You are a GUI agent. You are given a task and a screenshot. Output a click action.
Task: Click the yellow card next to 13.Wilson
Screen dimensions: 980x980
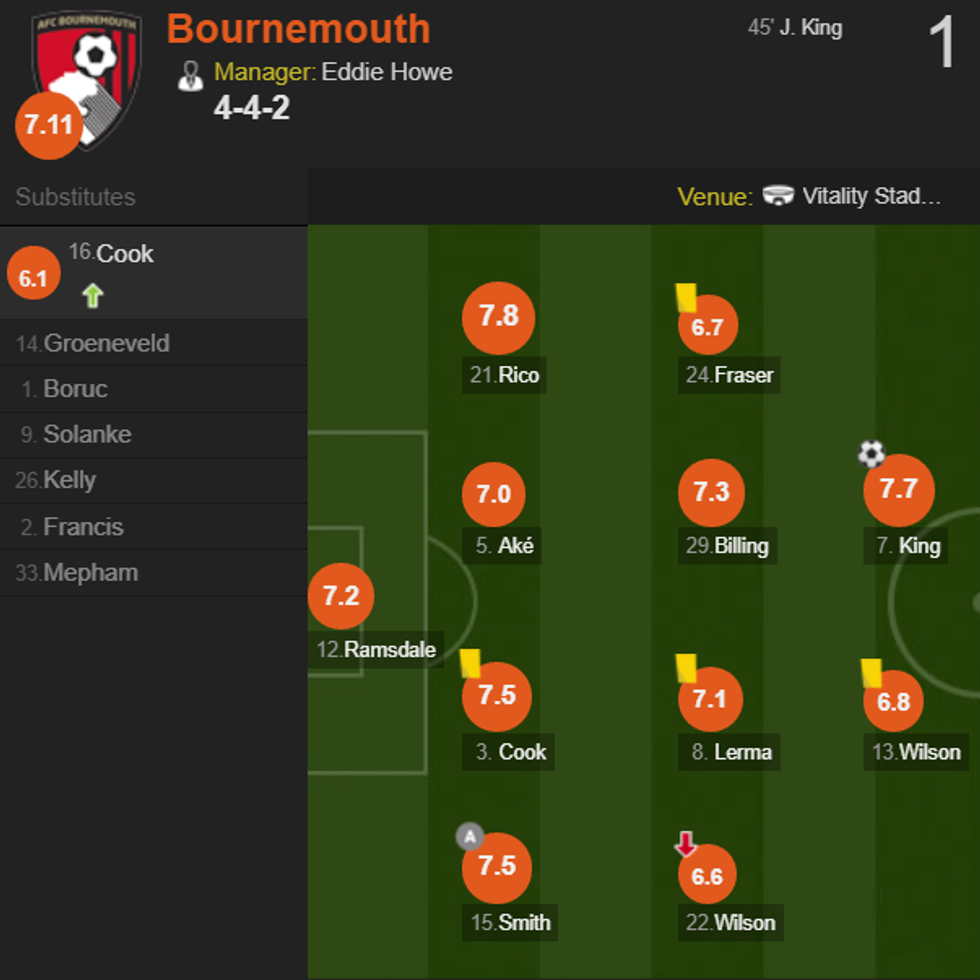coord(871,672)
